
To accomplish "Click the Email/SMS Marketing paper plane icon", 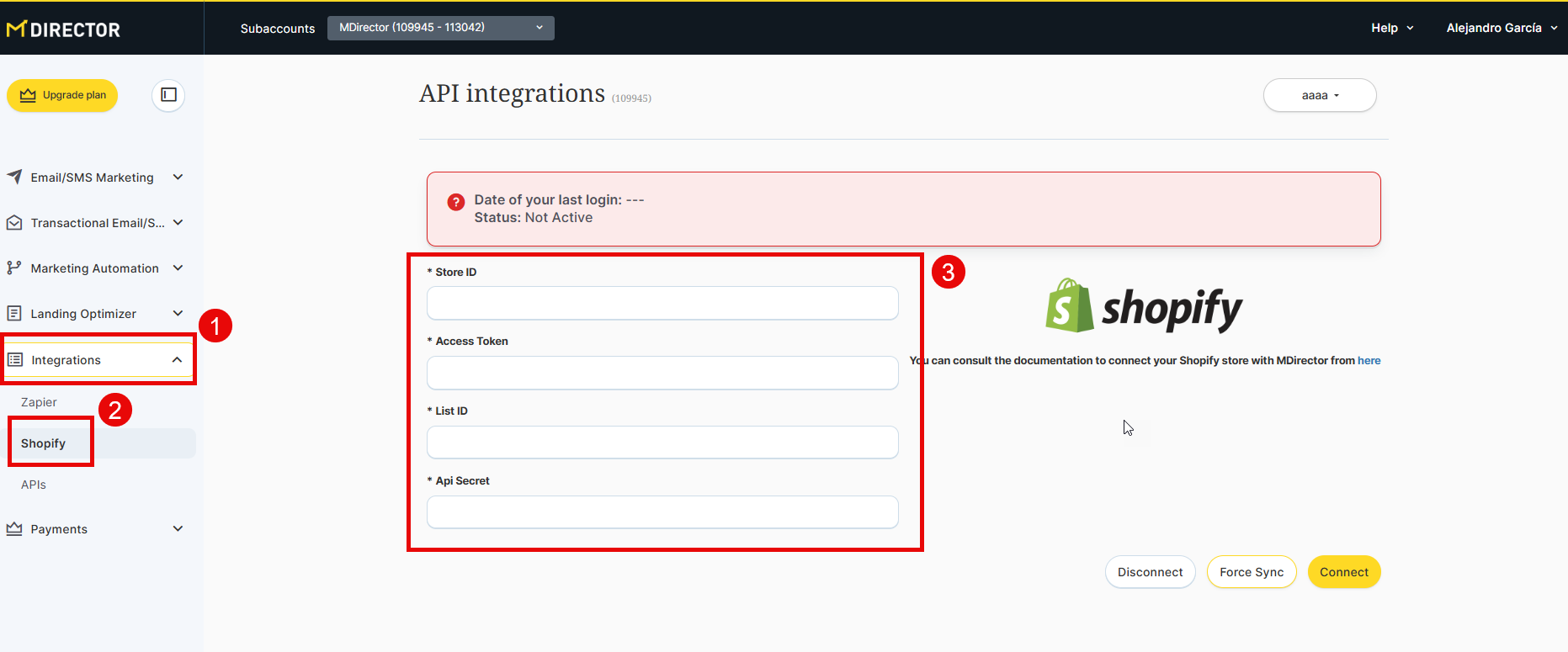I will [x=14, y=177].
